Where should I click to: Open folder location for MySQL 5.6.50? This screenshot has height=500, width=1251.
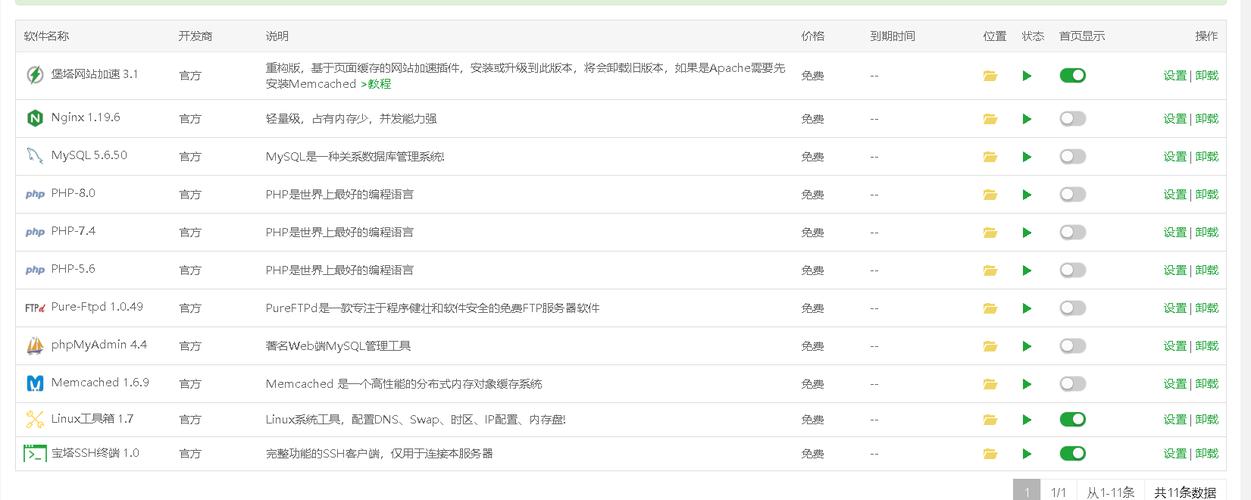click(x=990, y=157)
